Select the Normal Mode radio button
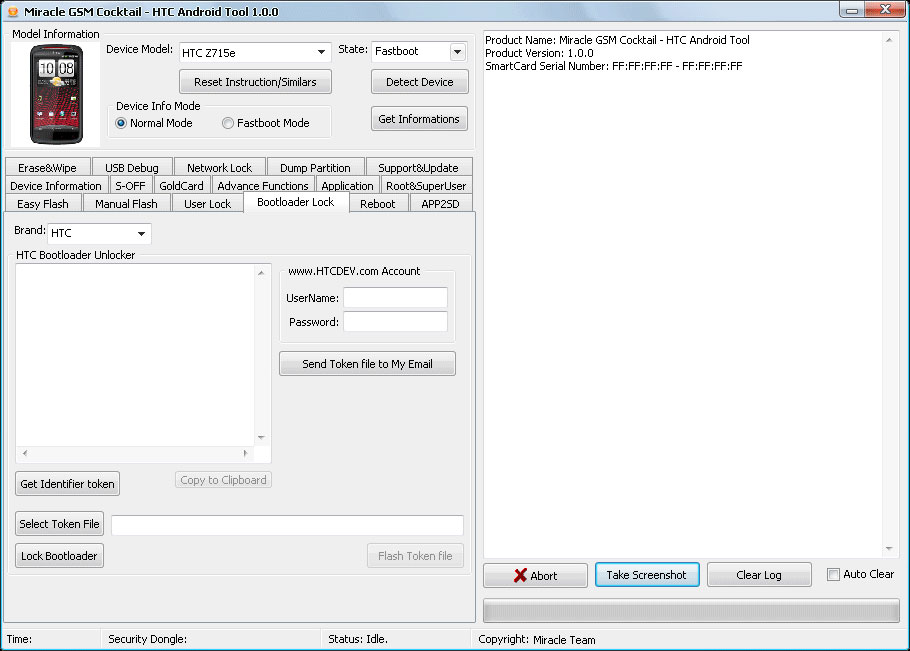 (121, 123)
